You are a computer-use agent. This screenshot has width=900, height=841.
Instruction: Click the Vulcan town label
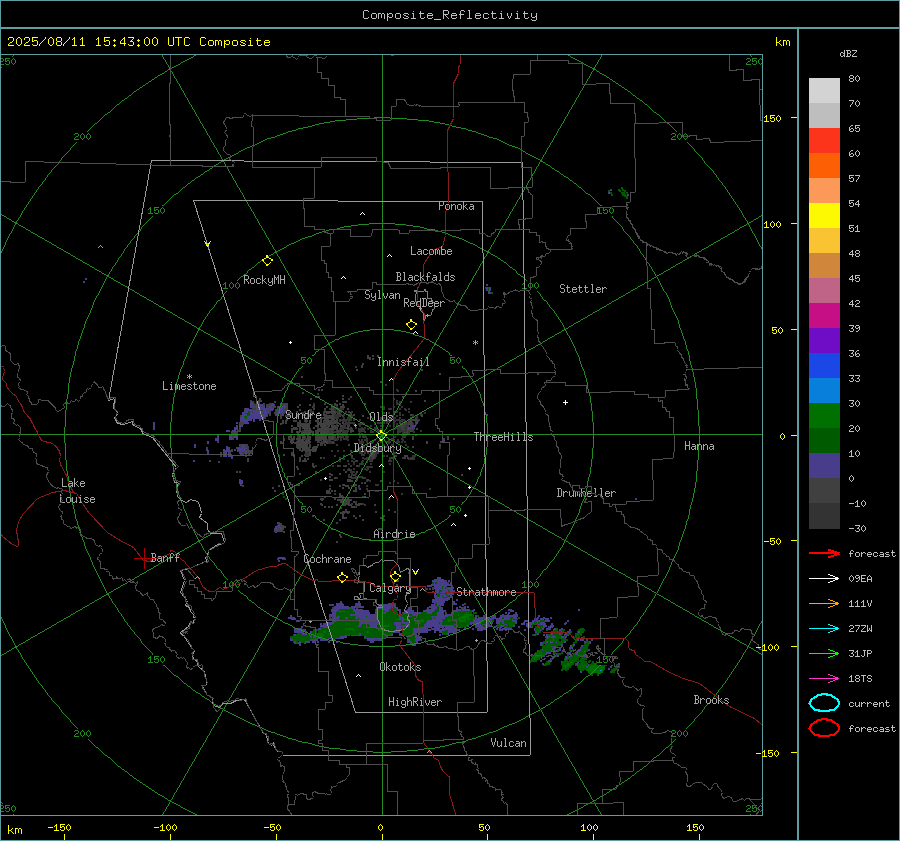click(508, 743)
